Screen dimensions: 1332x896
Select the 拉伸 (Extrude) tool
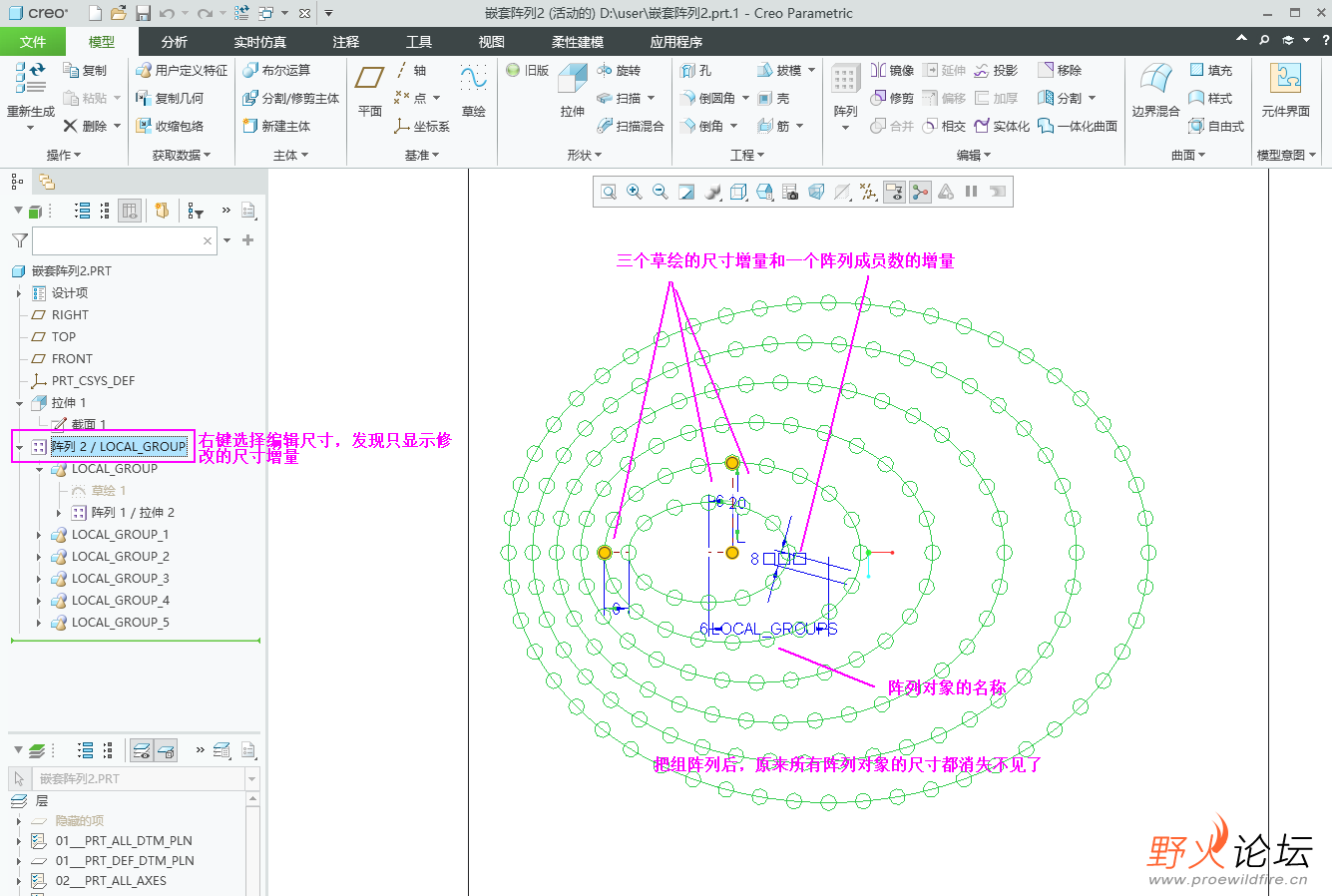click(573, 90)
